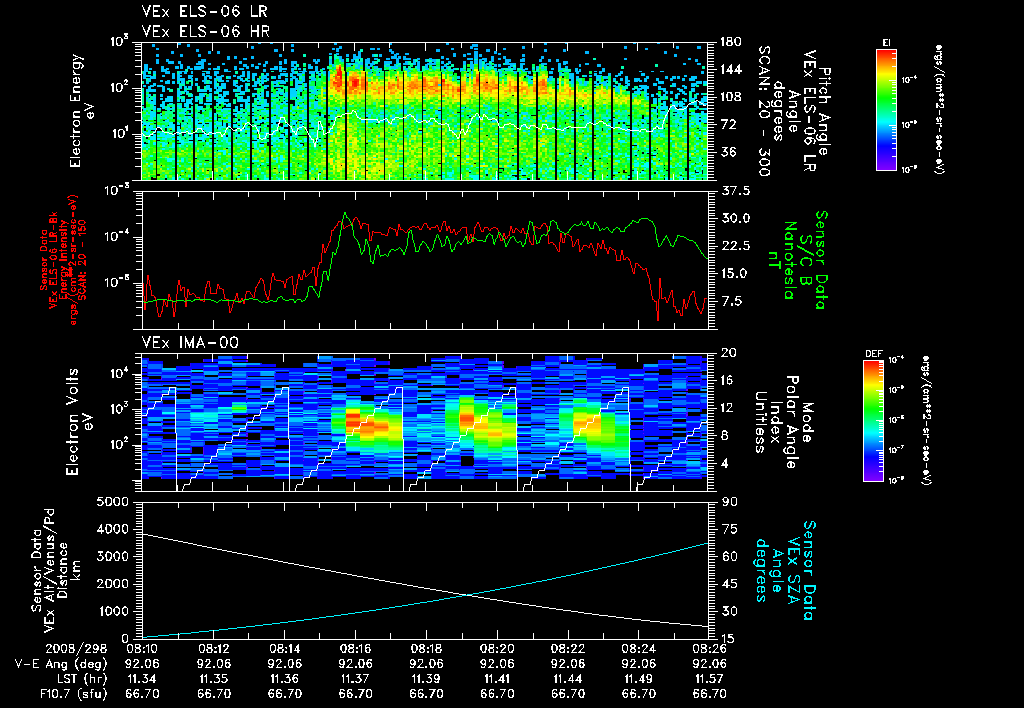Click where altitude and SZA lines cross

click(x=468, y=594)
